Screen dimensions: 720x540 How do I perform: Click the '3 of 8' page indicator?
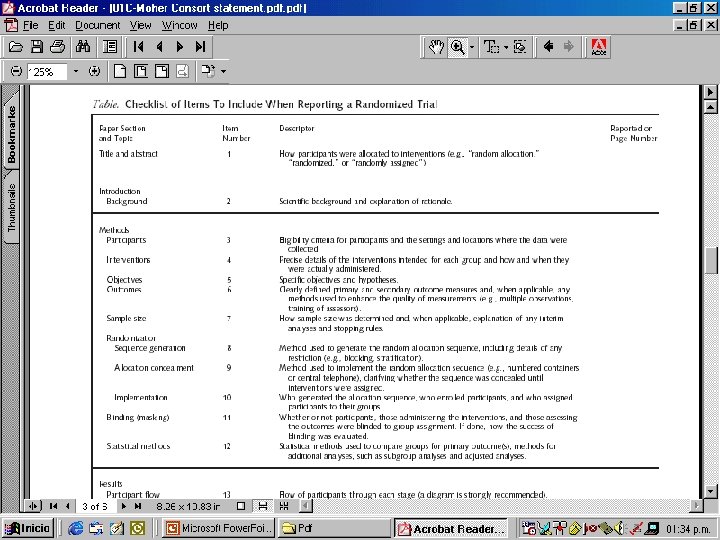95,506
